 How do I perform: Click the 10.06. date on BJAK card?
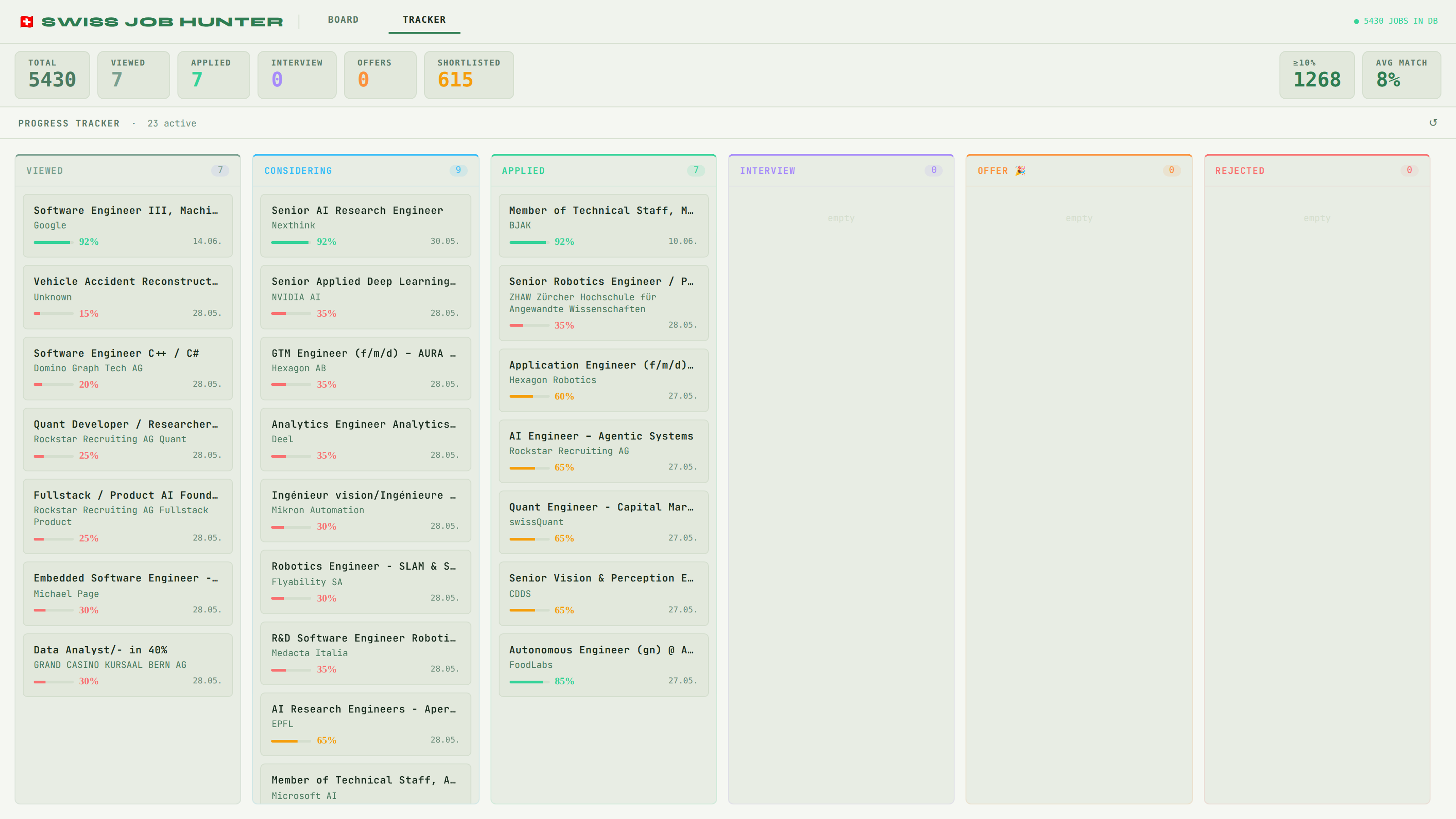pos(683,241)
